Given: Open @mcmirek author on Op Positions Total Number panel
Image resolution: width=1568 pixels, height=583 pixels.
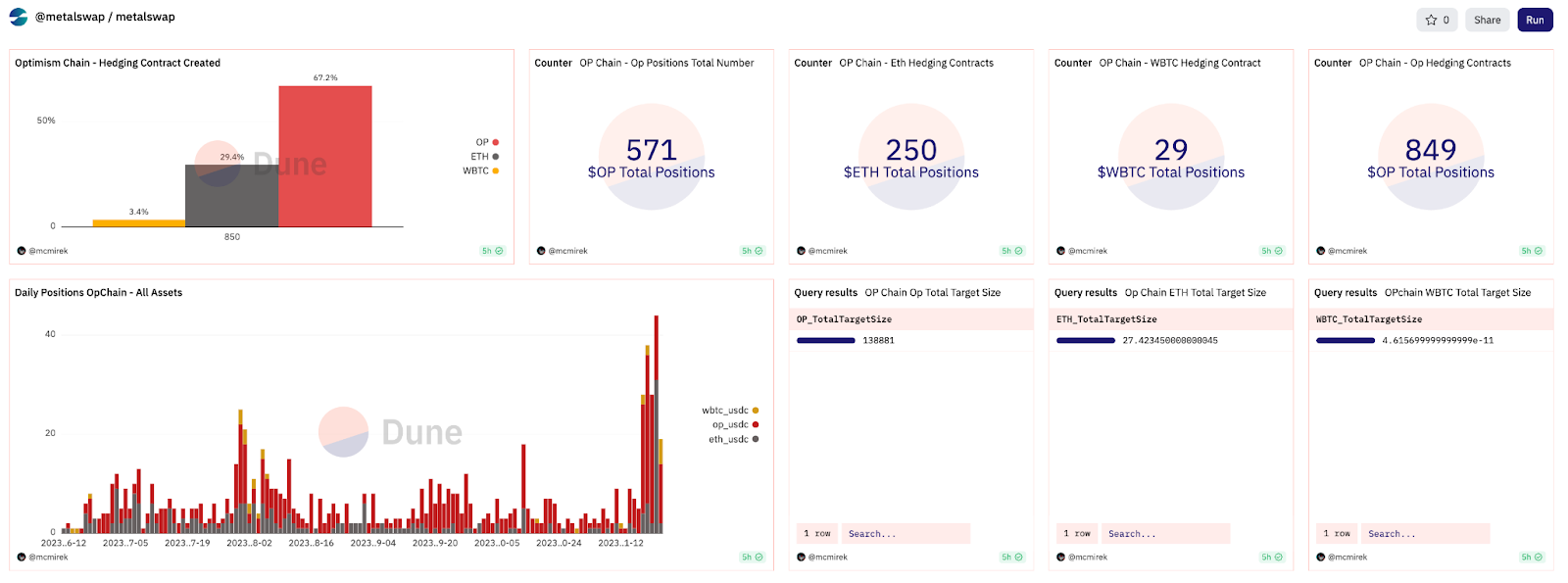Looking at the screenshot, I should (x=563, y=251).
